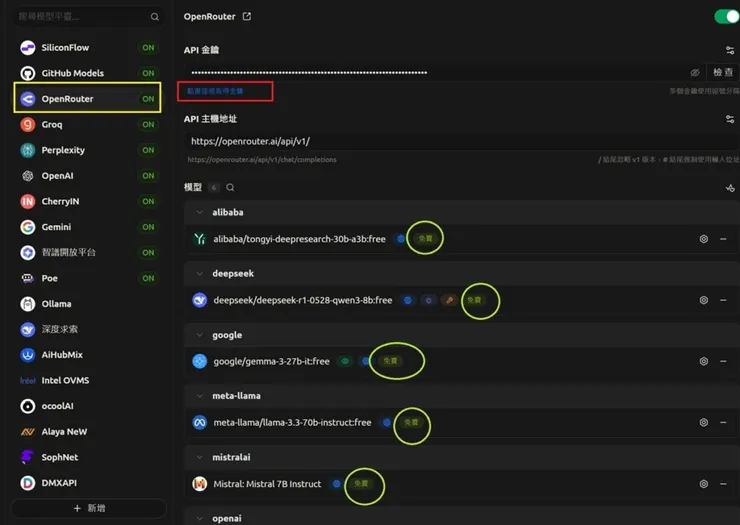
Task: Click the Mistral model logo icon
Action: point(200,484)
